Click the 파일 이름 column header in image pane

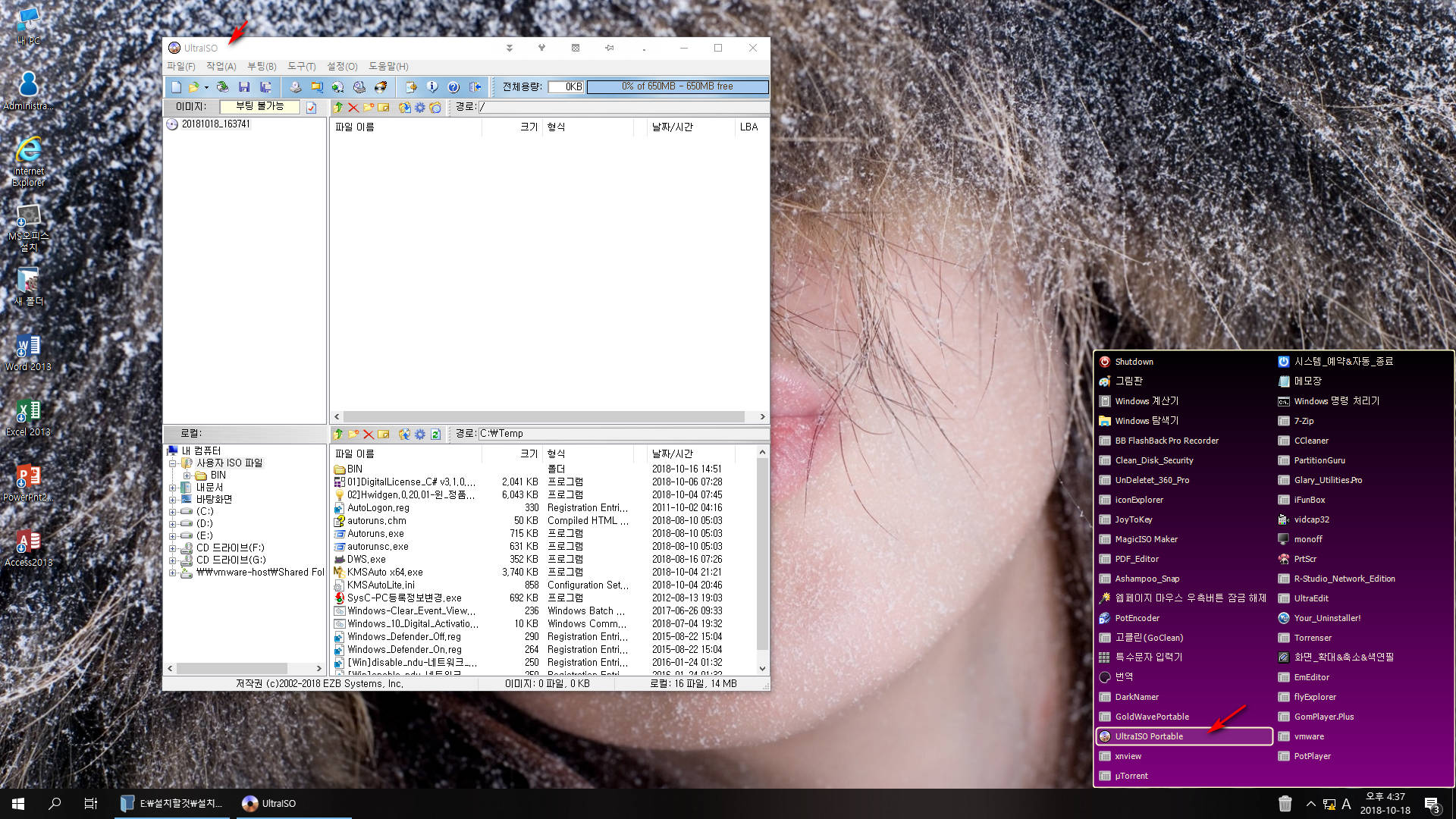406,127
